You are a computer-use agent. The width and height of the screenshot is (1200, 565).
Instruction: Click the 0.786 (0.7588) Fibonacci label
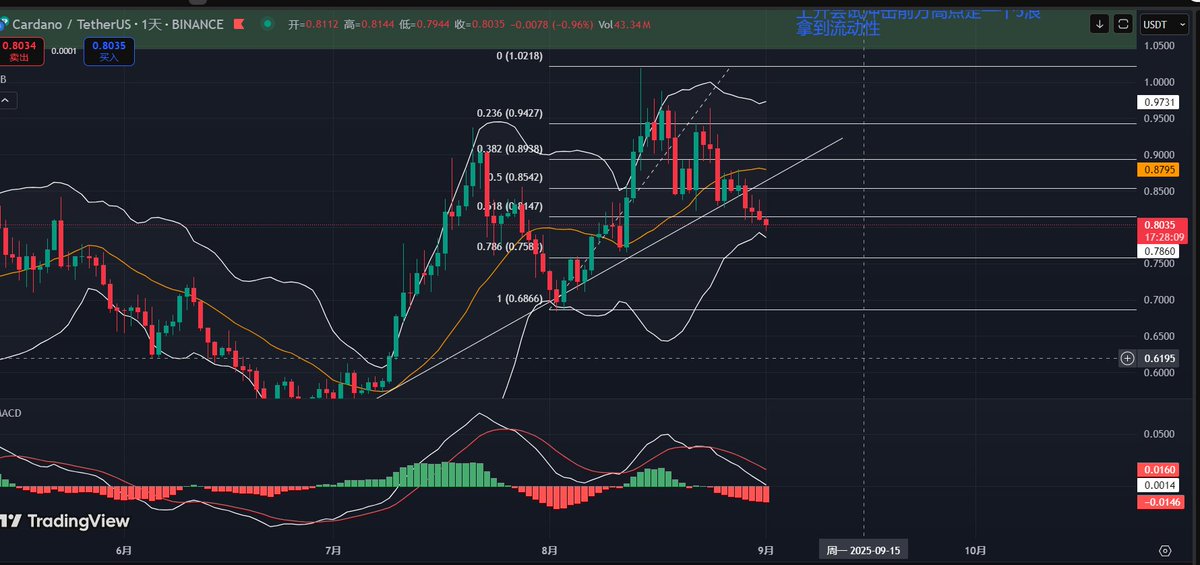509,246
